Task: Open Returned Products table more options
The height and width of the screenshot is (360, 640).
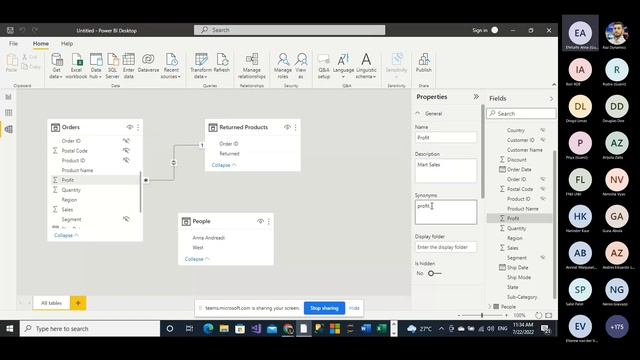Action: pos(296,127)
